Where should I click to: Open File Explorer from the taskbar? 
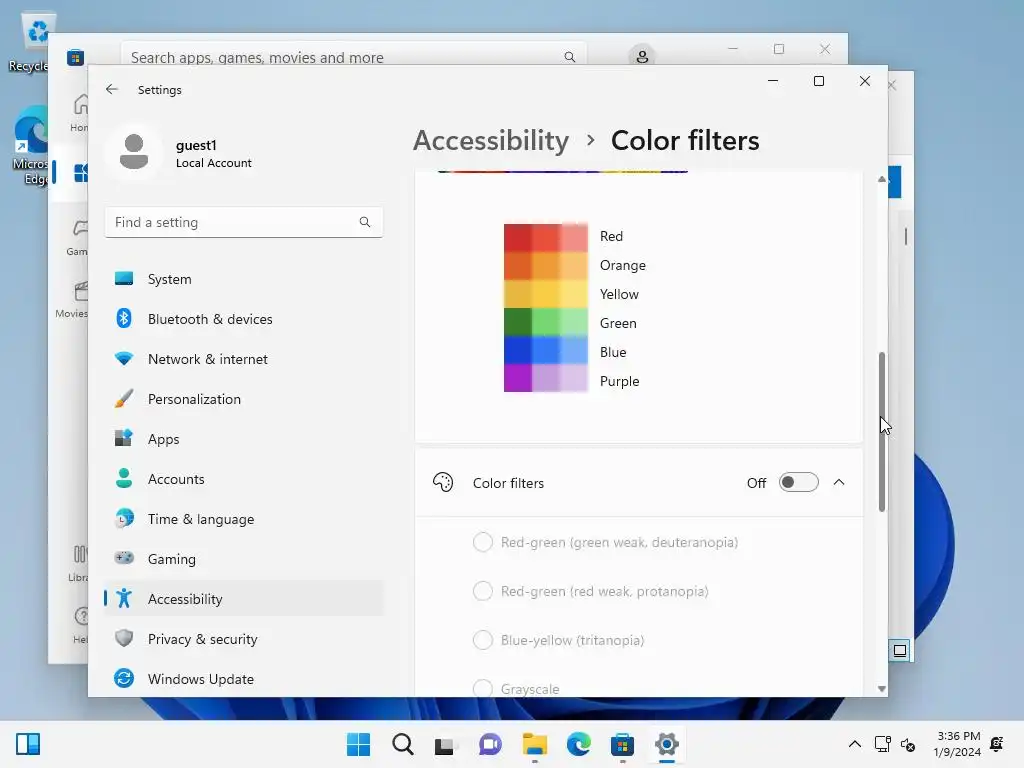[535, 744]
